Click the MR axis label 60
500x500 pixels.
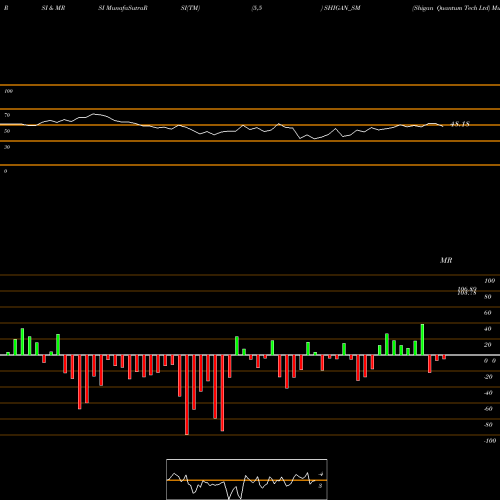pyautogui.click(x=488, y=313)
